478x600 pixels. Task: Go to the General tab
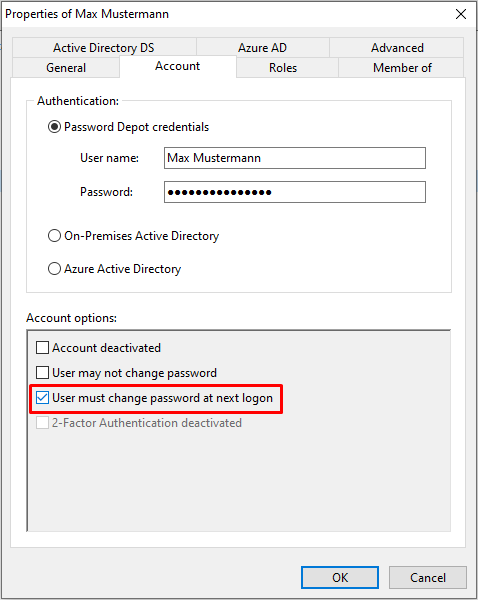66,68
